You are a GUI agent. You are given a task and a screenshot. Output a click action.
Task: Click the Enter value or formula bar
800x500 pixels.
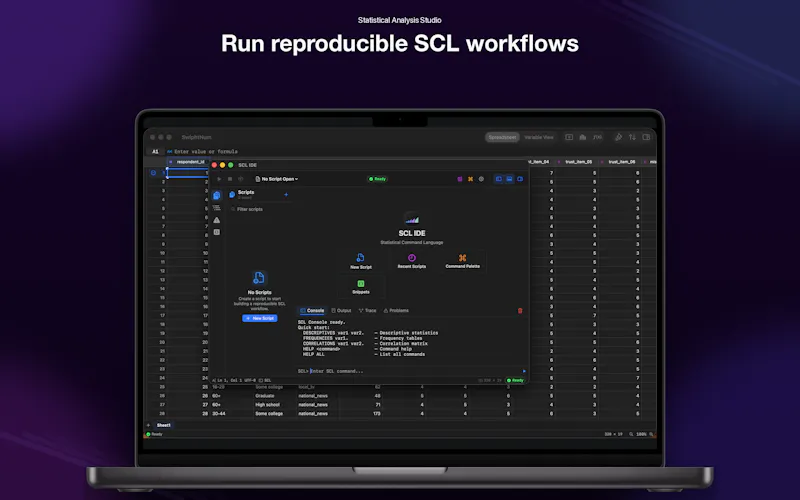coord(206,152)
